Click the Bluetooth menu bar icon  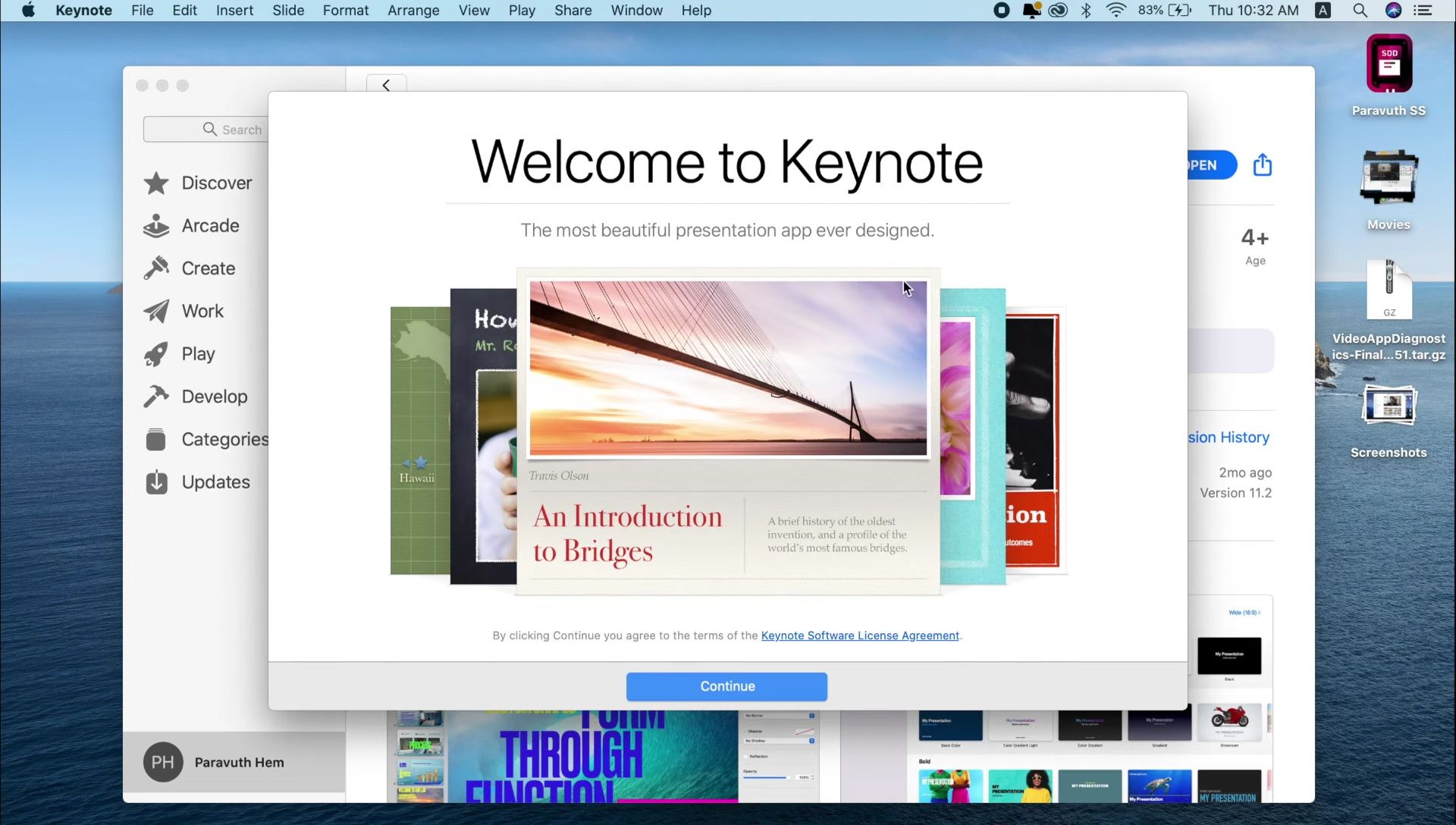tap(1086, 11)
